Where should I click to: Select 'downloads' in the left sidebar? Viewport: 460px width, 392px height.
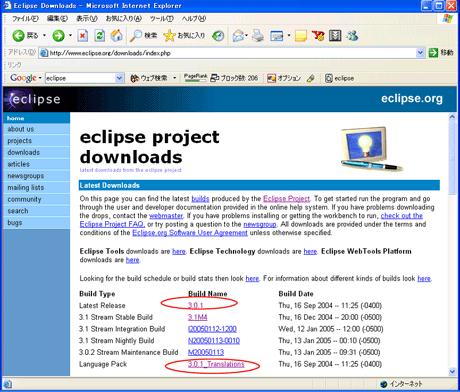point(37,152)
